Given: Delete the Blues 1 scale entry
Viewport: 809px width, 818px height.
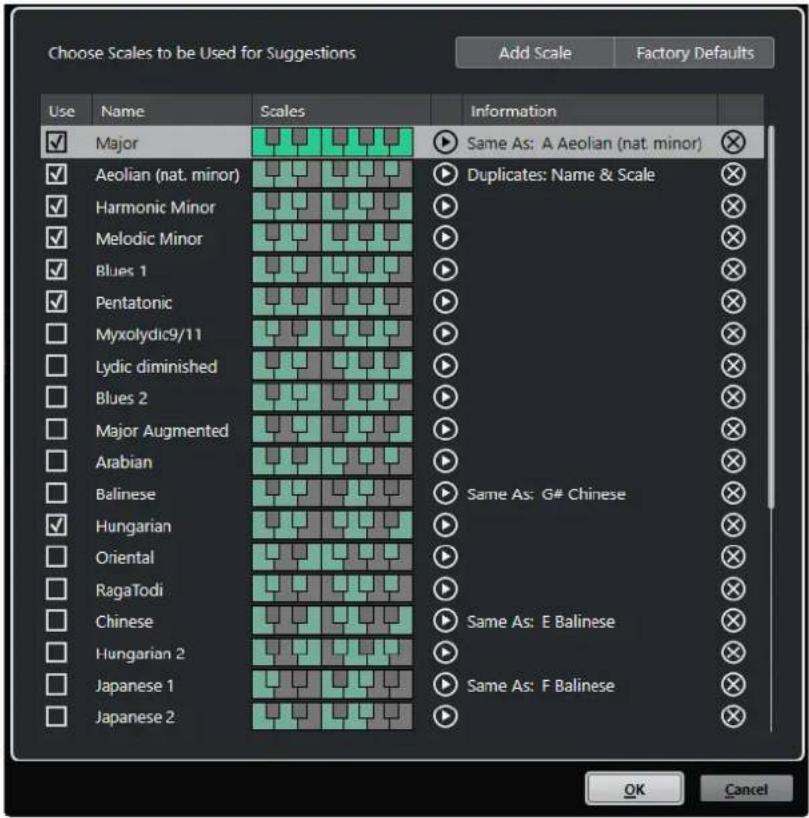Looking at the screenshot, I should click(733, 270).
